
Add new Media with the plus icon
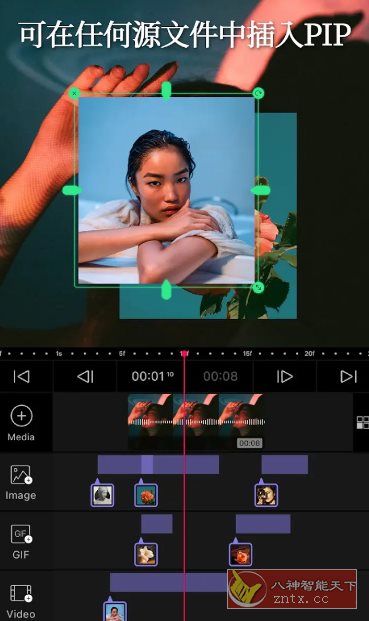pos(21,416)
